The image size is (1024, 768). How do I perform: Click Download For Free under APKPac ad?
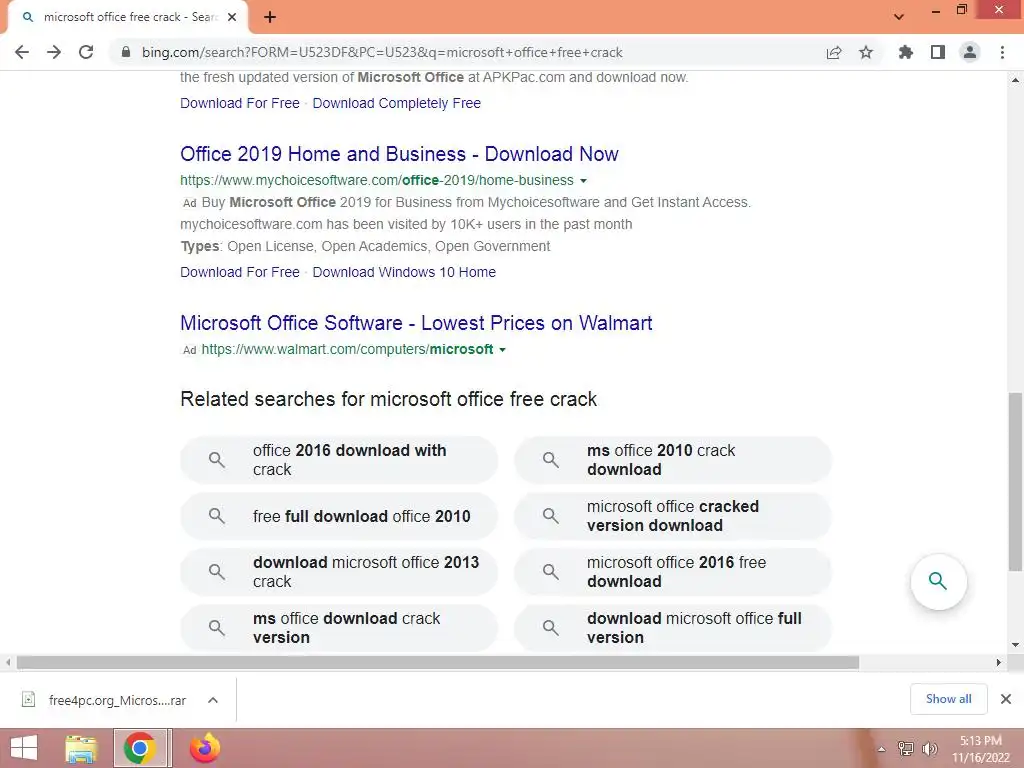click(240, 103)
